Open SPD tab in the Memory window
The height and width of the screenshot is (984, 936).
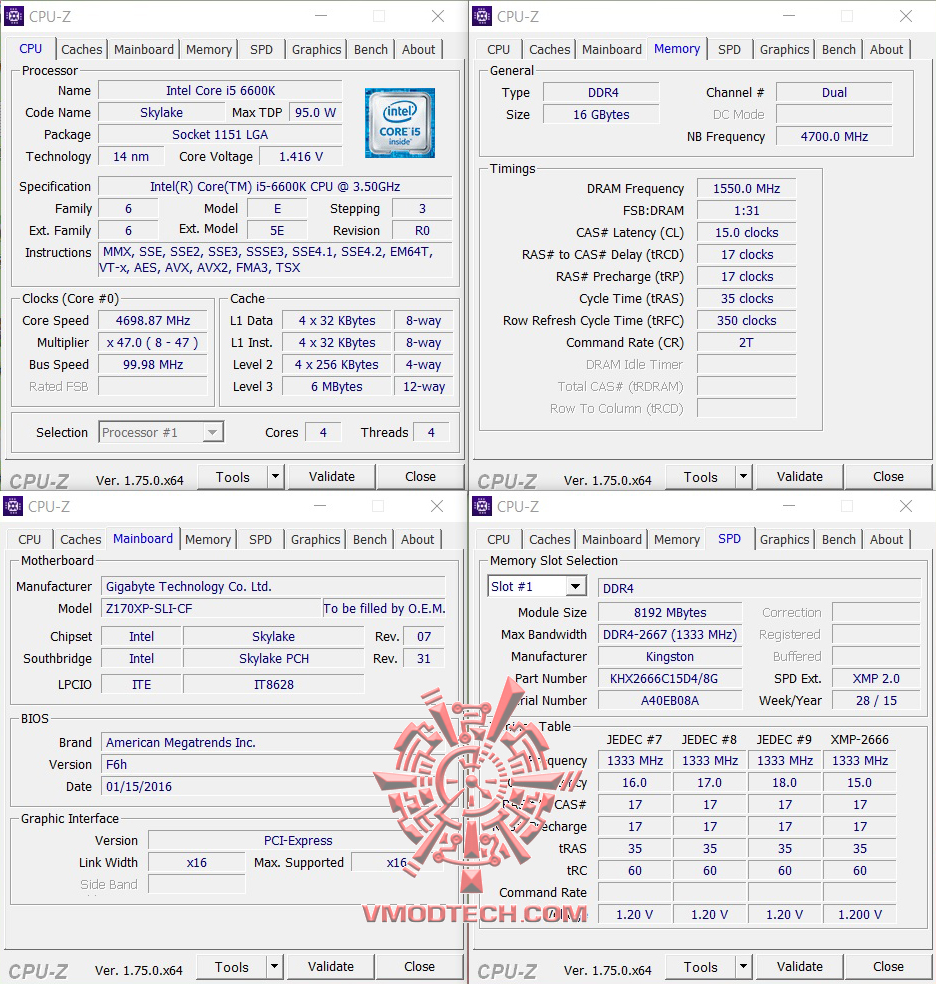coord(730,50)
